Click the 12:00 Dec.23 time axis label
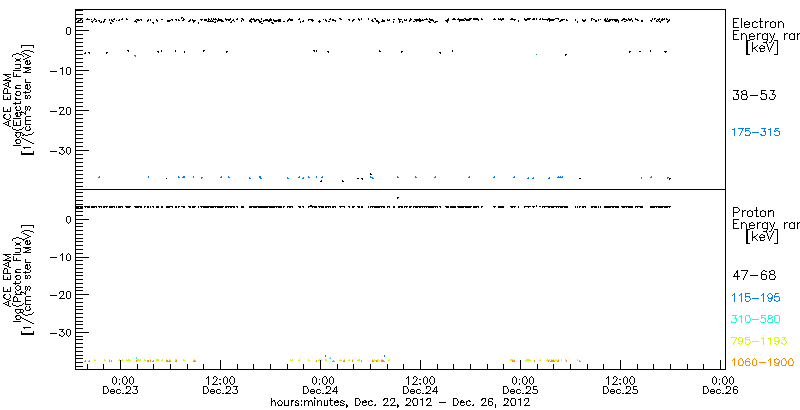 point(220,387)
